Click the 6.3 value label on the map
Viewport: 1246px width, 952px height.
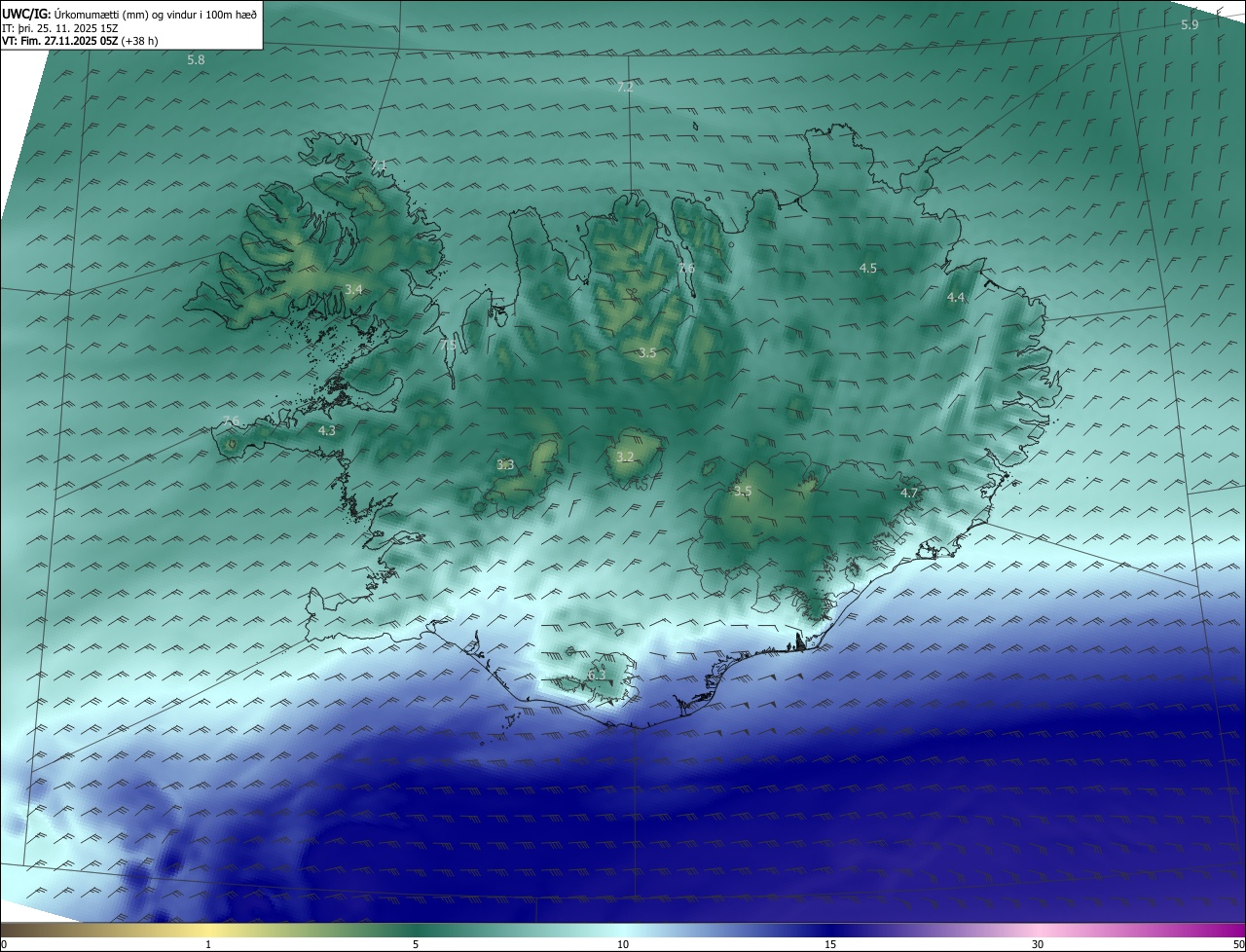(597, 675)
